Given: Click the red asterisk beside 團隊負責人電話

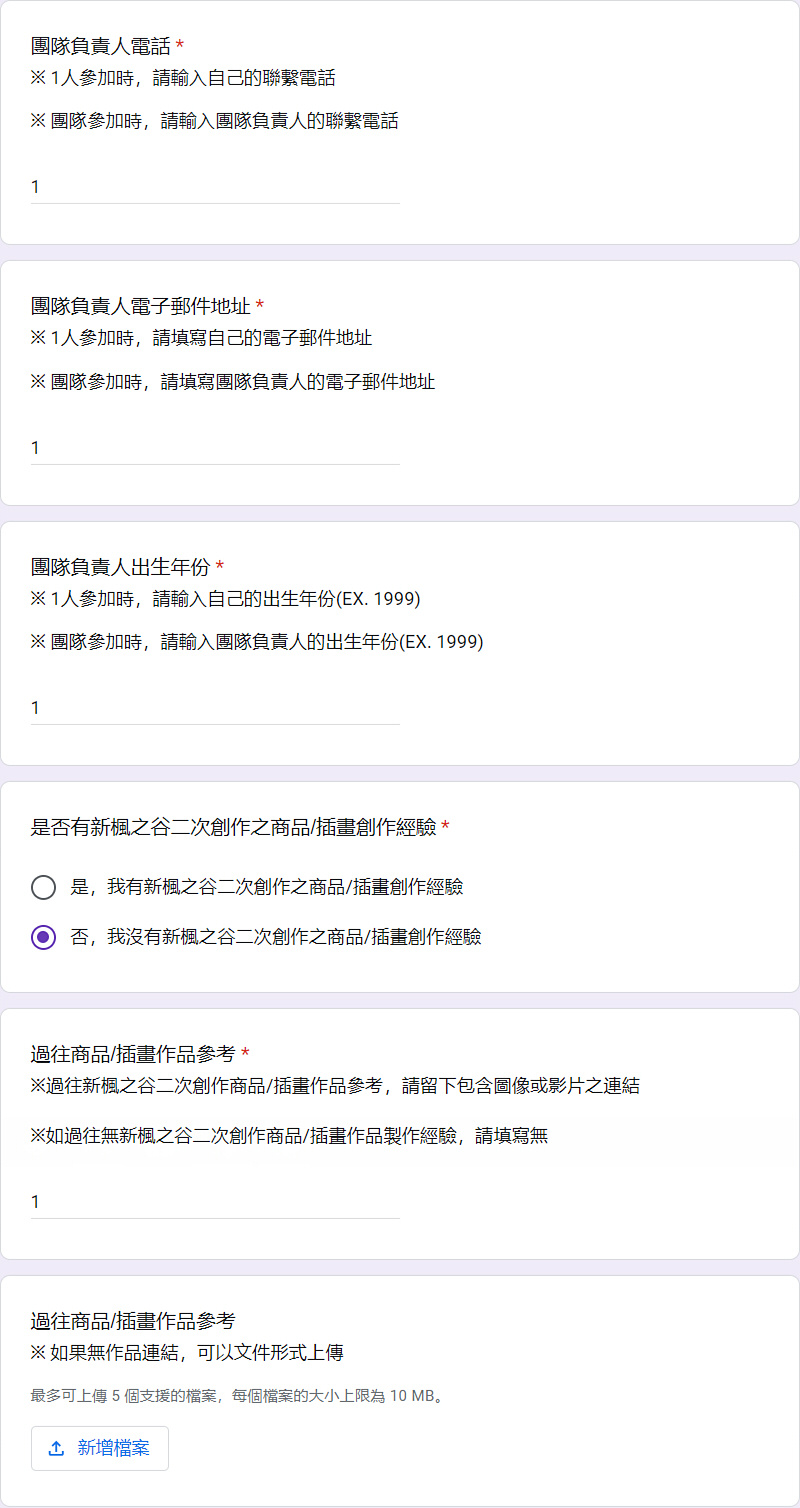Looking at the screenshot, I should [180, 46].
